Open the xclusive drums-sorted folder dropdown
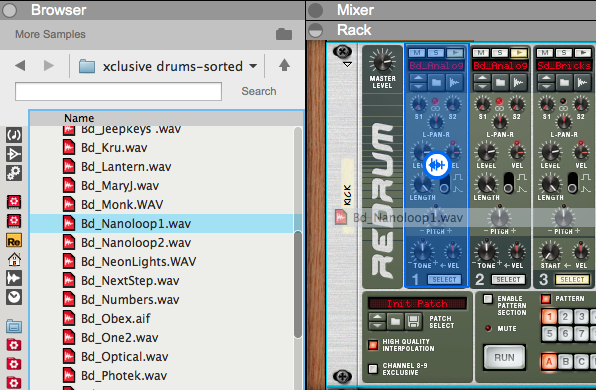 pos(253,66)
